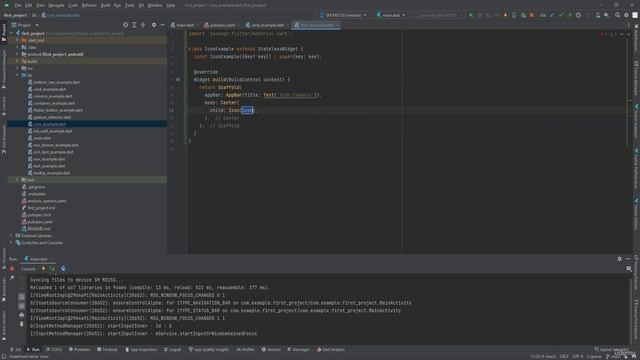Open the Code menu
The width and height of the screenshot is (640, 360).
(73, 5)
